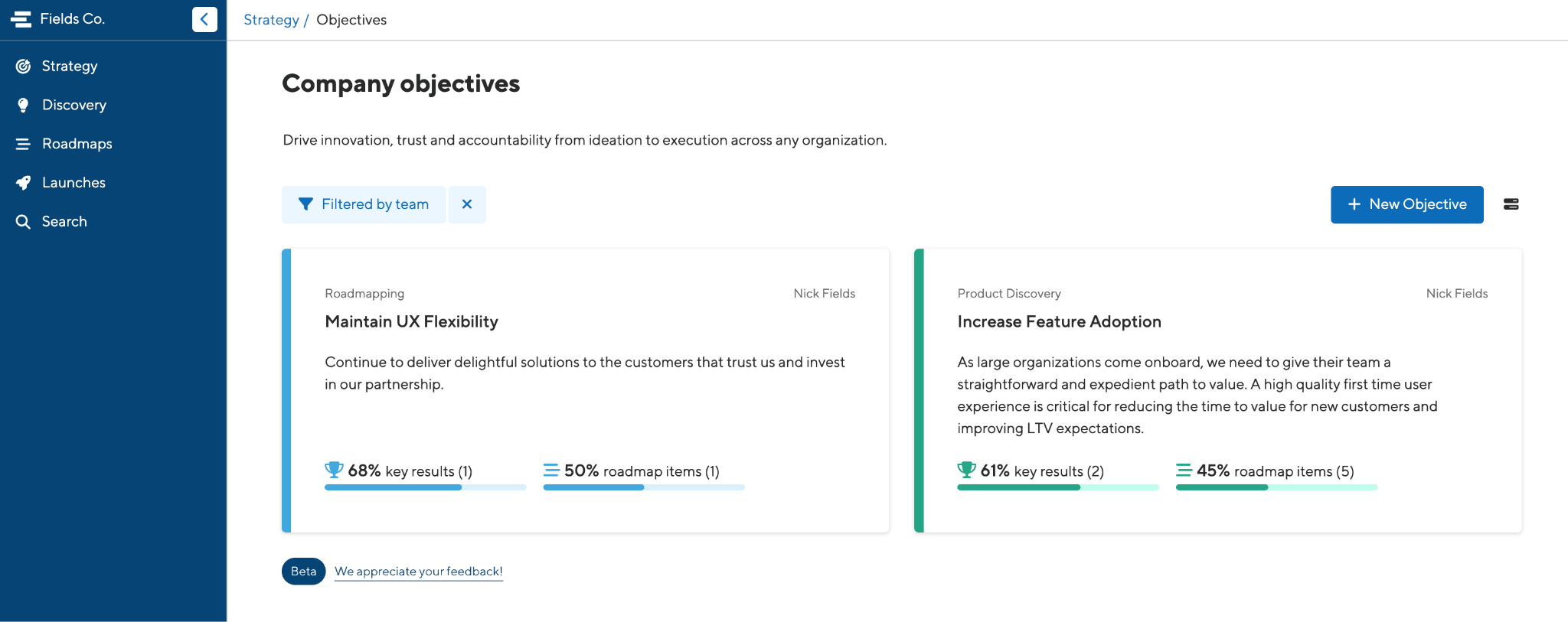Click the Discovery lightbulb icon
Image resolution: width=1568 pixels, height=622 pixels.
pos(24,106)
